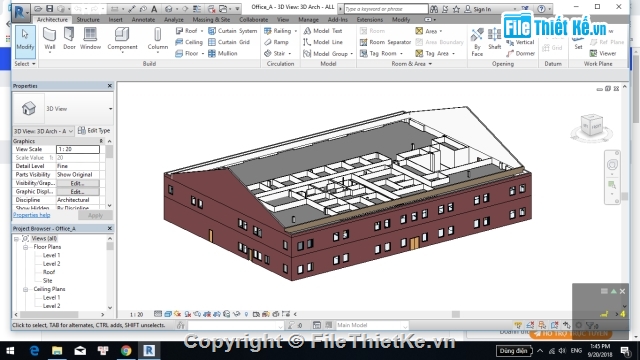Click the keyword search field
Screen dimensions: 640x360
[386, 9]
